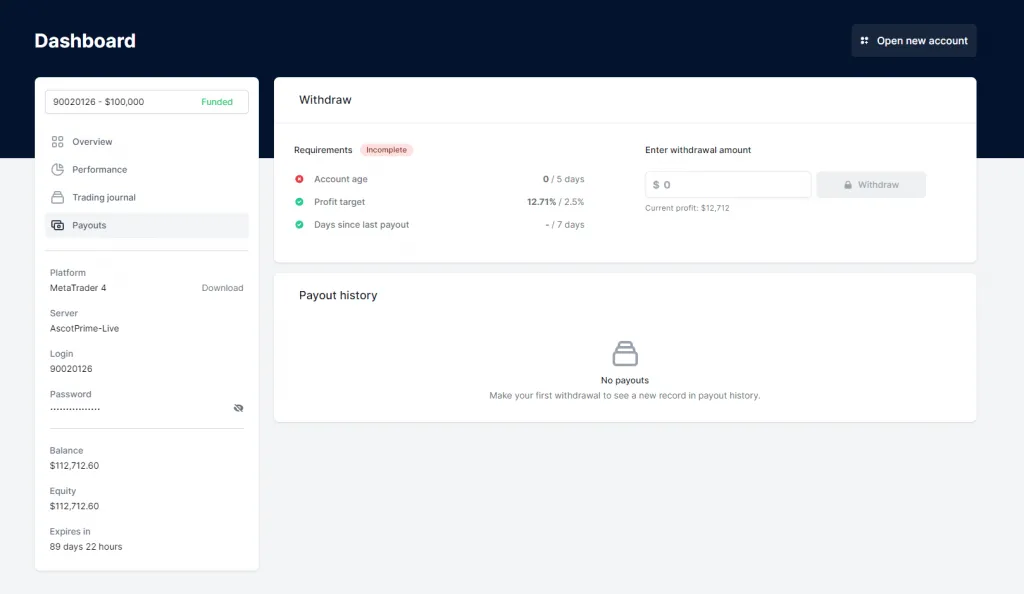Image resolution: width=1024 pixels, height=594 pixels.
Task: Click the empty payout history stack icon
Action: (x=625, y=353)
